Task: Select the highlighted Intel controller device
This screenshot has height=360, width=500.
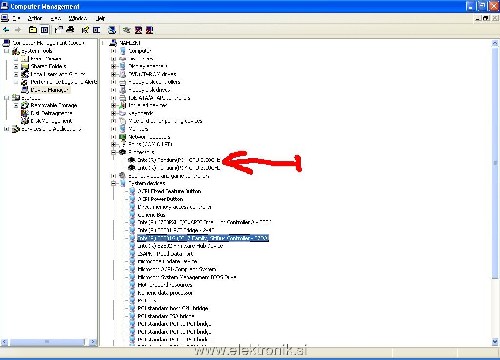Action: point(203,238)
